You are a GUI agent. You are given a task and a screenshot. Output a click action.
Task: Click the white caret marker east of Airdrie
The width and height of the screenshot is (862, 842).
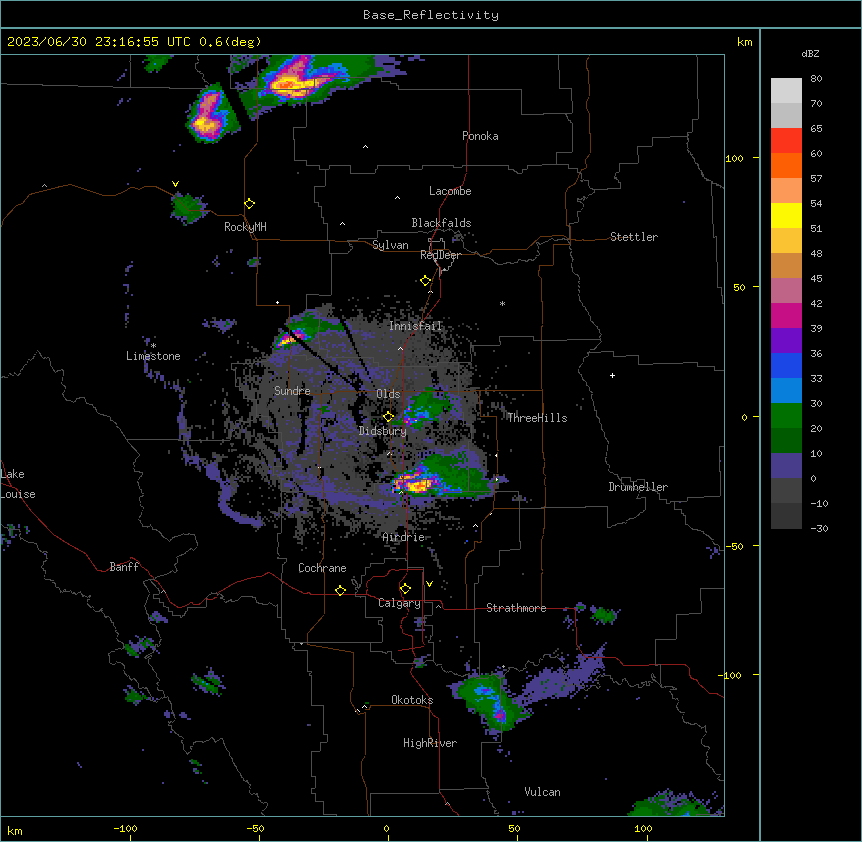476,526
